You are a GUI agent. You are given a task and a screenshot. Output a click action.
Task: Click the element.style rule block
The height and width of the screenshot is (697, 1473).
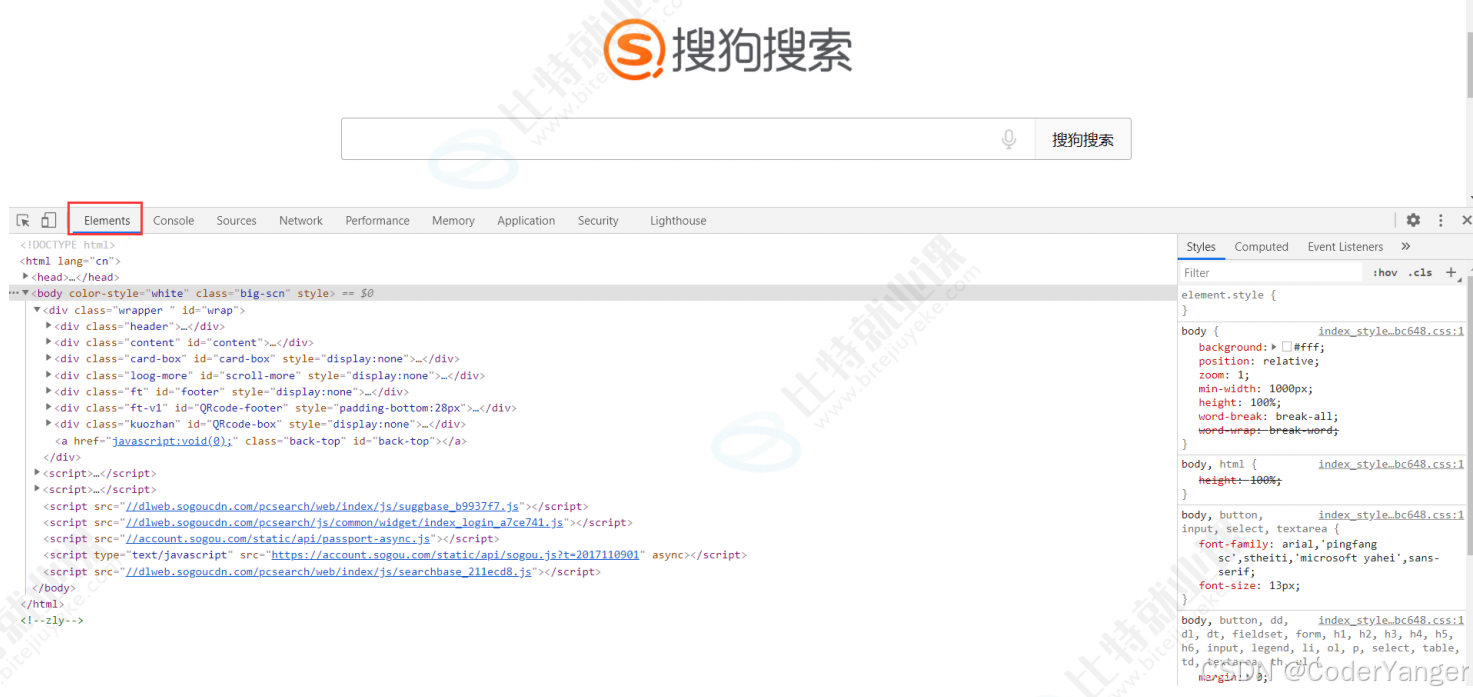(1322, 302)
